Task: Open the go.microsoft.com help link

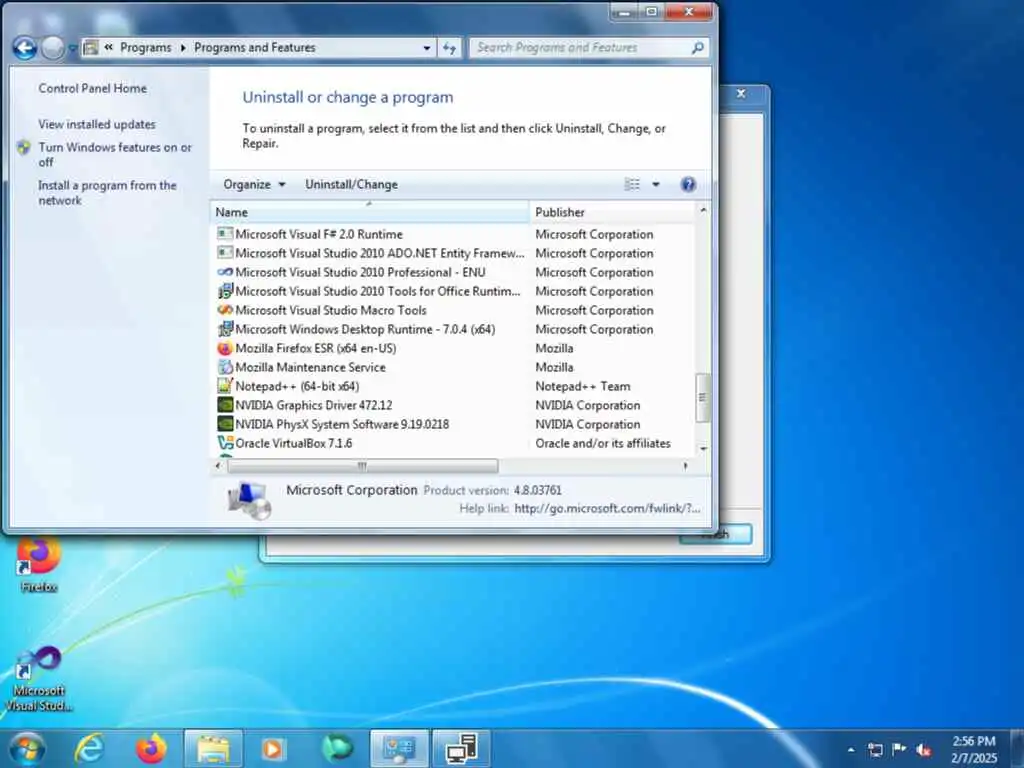Action: 607,508
